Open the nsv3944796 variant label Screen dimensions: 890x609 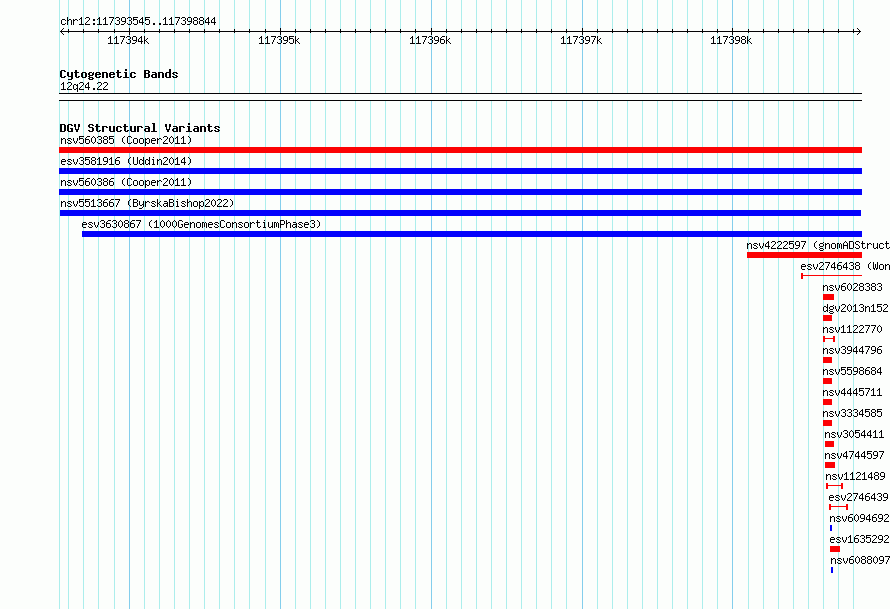coord(853,350)
